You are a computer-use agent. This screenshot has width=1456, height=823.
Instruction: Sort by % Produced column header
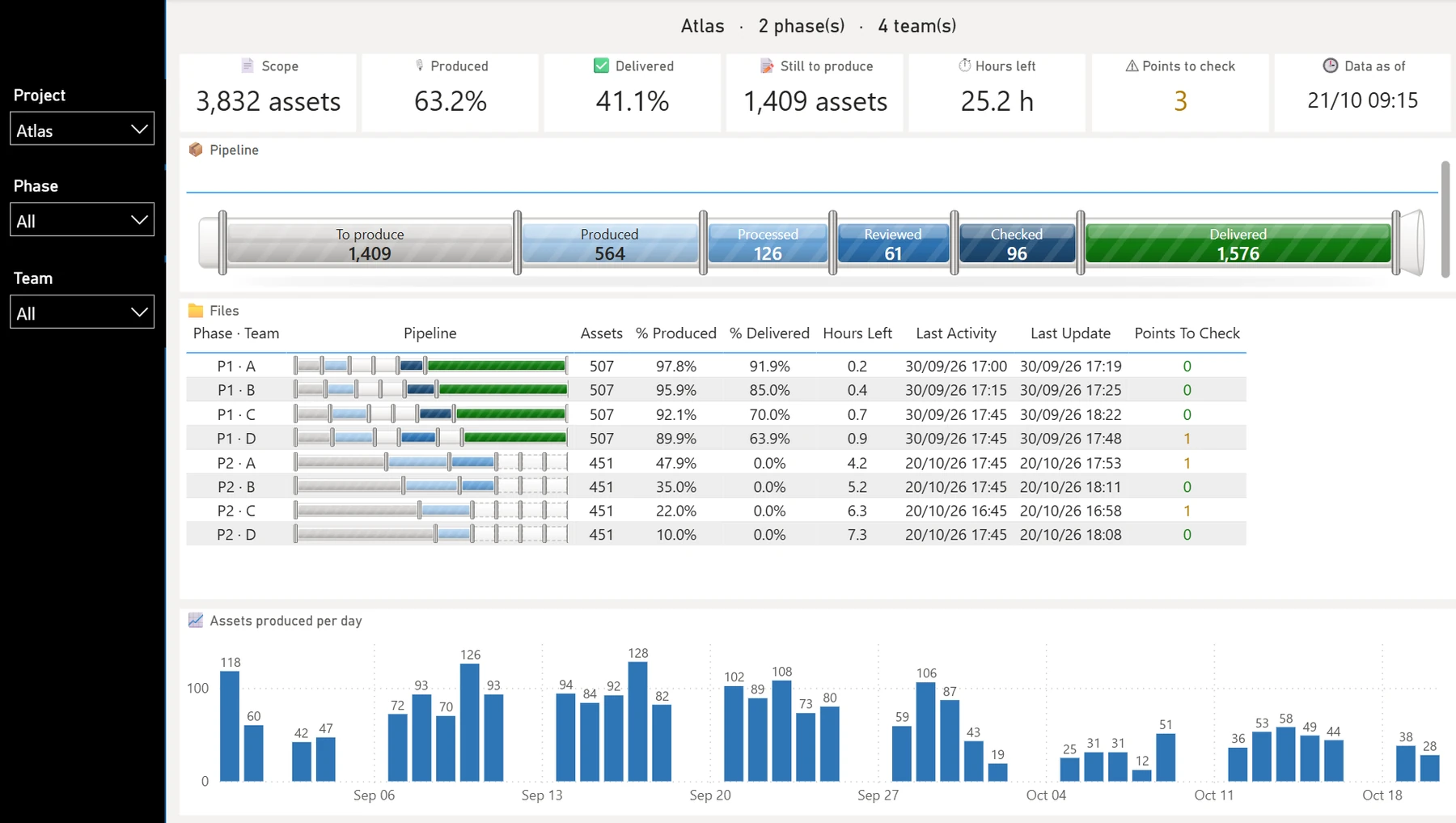point(676,333)
